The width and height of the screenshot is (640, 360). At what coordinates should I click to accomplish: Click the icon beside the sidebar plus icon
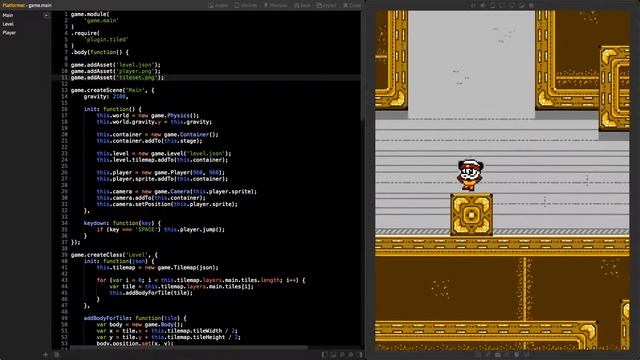tap(56, 355)
